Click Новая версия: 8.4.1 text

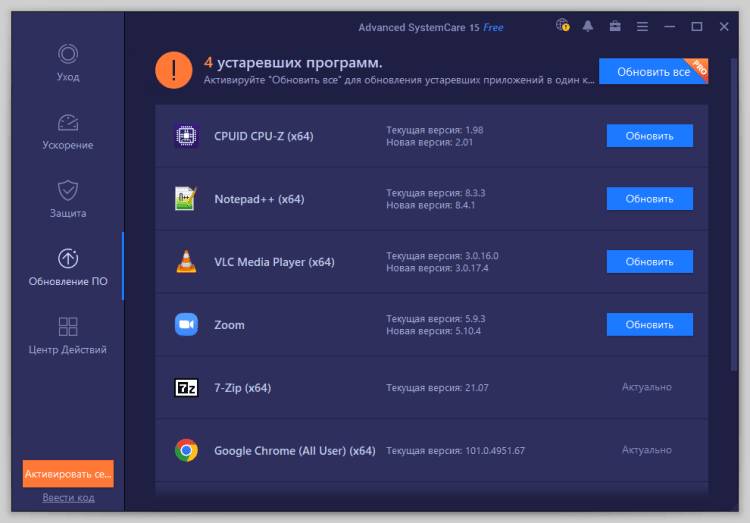[430, 205]
